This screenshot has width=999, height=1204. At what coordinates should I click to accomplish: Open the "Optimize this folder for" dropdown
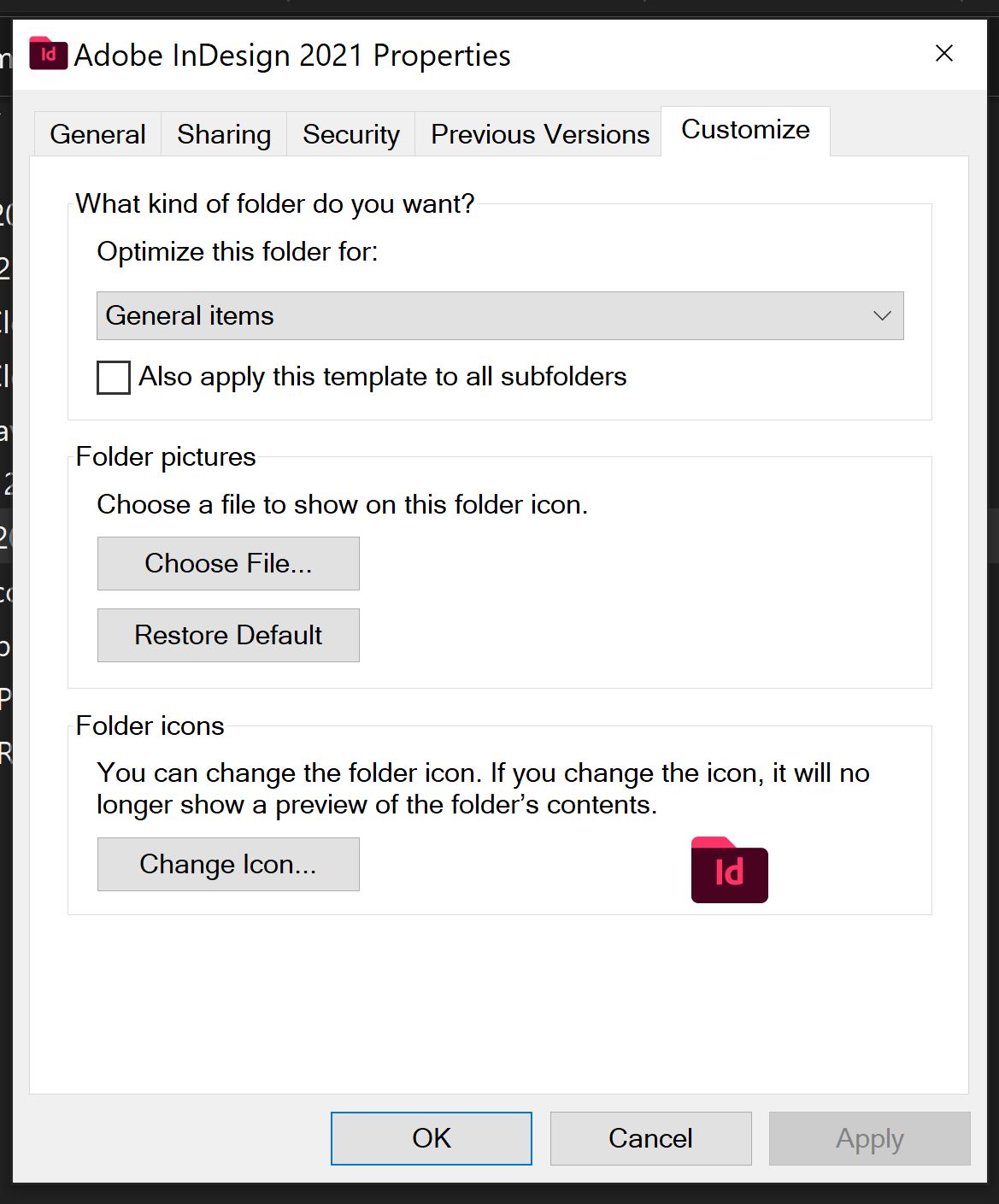pyautogui.click(x=500, y=315)
